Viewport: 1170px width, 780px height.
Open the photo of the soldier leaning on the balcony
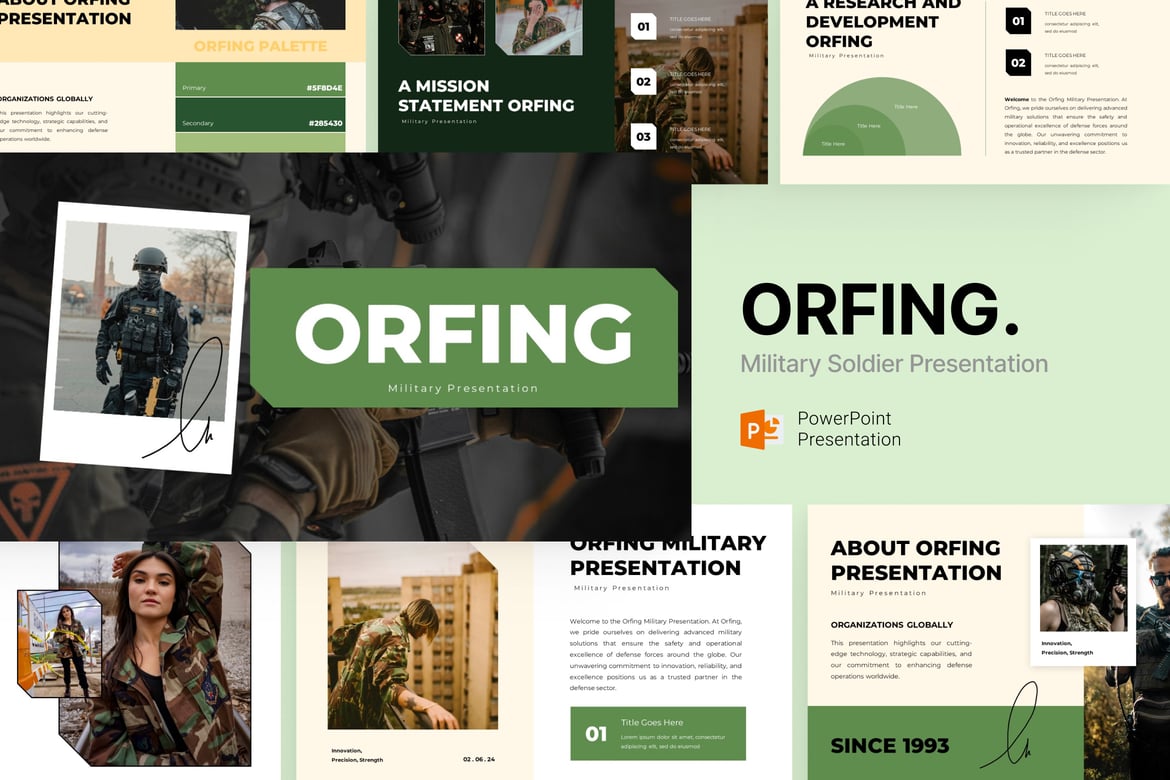413,636
